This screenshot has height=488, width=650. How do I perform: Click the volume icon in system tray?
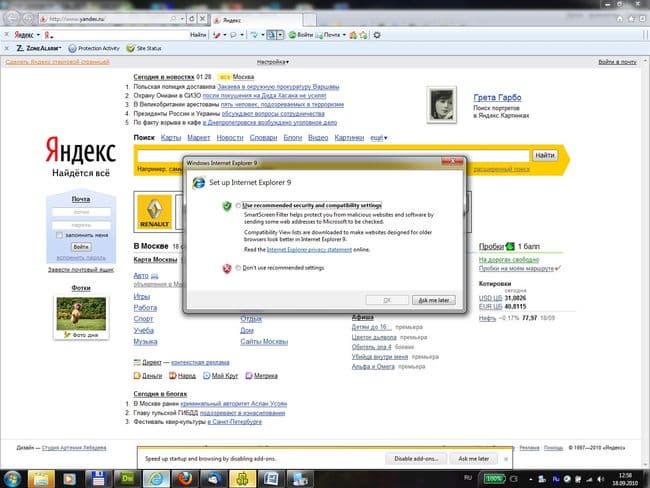click(x=601, y=479)
